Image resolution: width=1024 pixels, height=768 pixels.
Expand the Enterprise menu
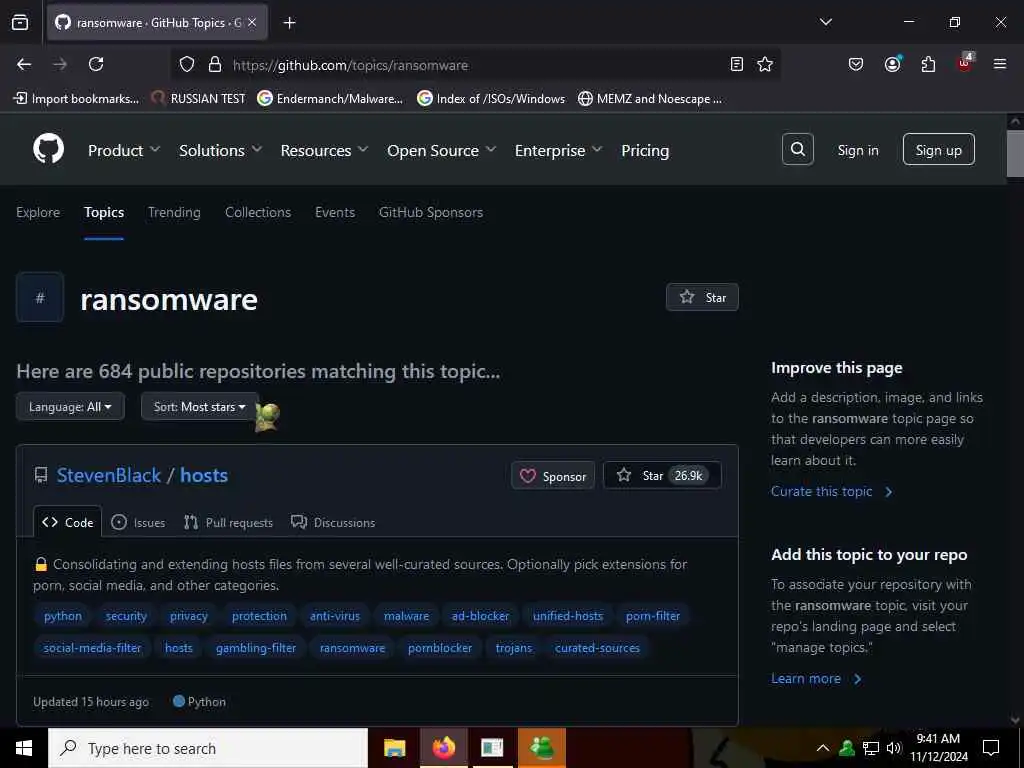tap(558, 150)
